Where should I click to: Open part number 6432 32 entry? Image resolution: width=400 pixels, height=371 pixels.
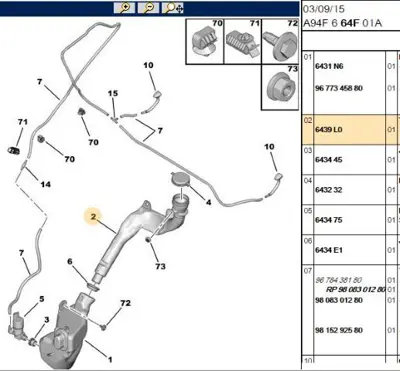[329, 190]
